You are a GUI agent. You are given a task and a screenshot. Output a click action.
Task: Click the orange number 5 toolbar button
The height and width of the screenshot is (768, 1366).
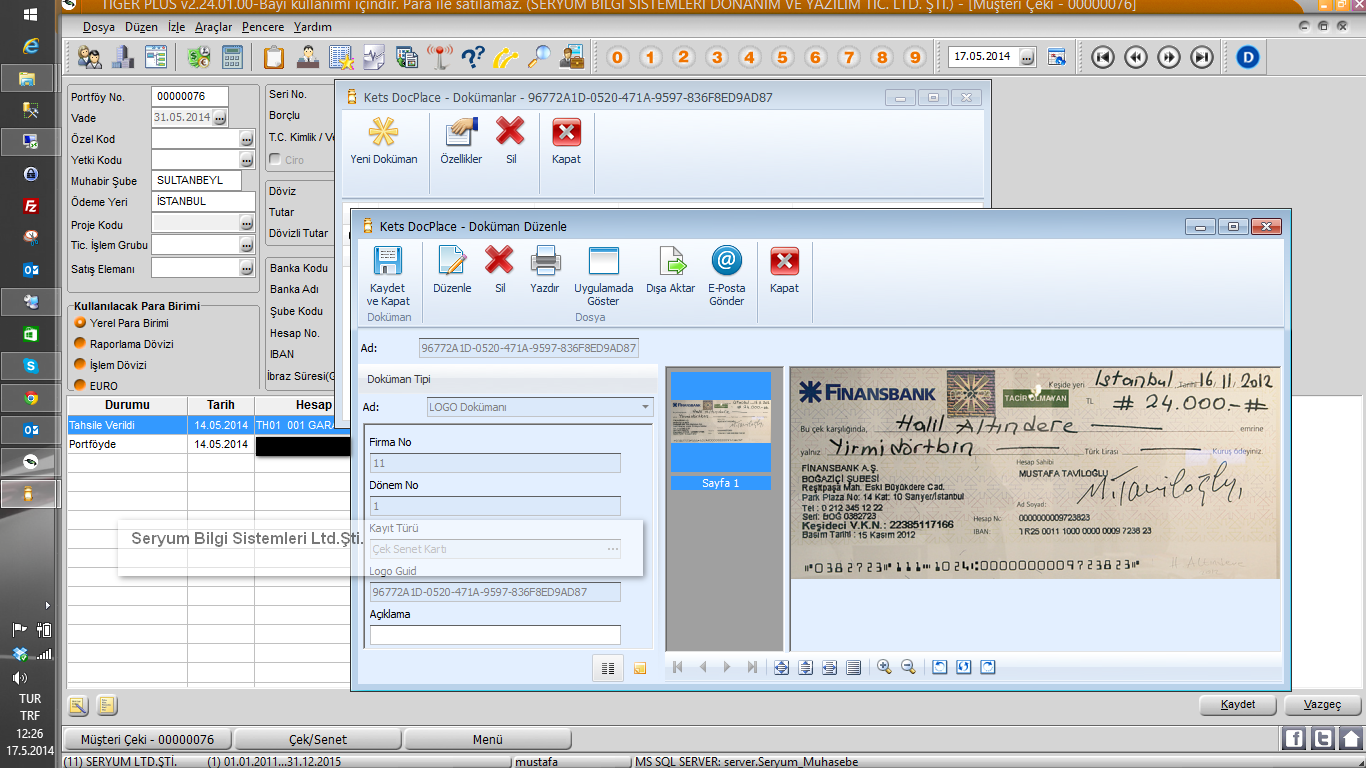(x=783, y=57)
